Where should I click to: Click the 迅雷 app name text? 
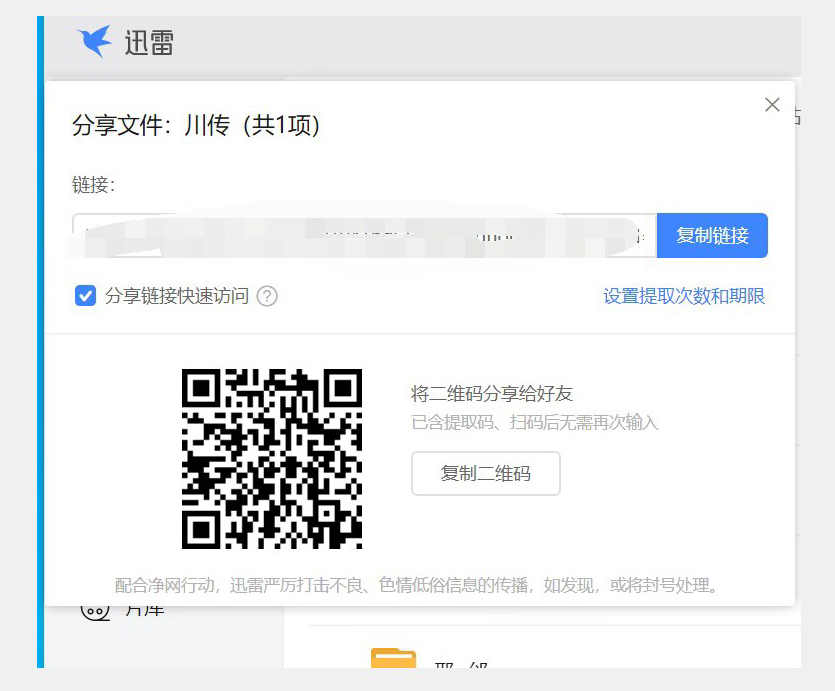tap(149, 43)
